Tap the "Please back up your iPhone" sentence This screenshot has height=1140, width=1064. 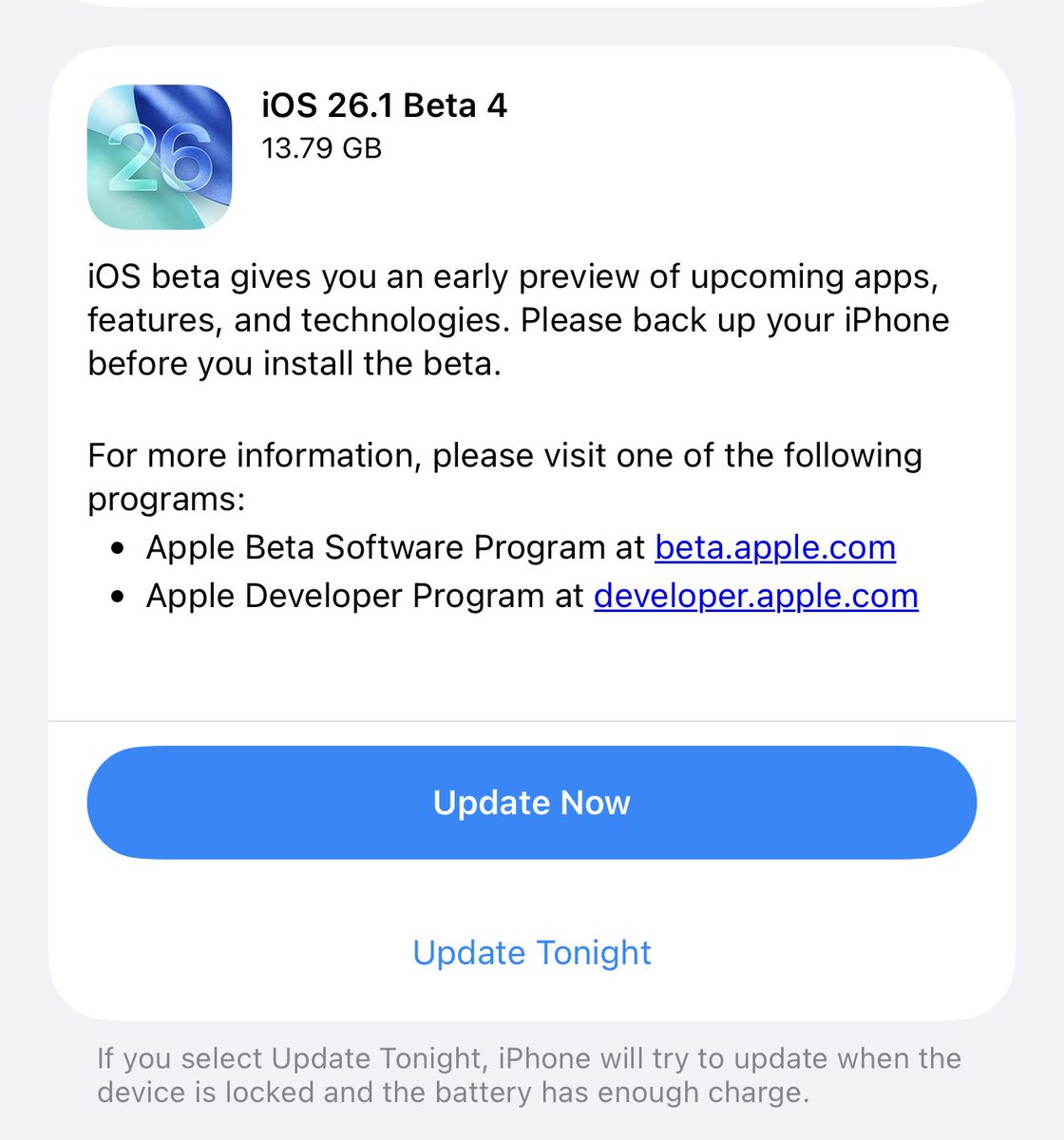[x=734, y=320]
